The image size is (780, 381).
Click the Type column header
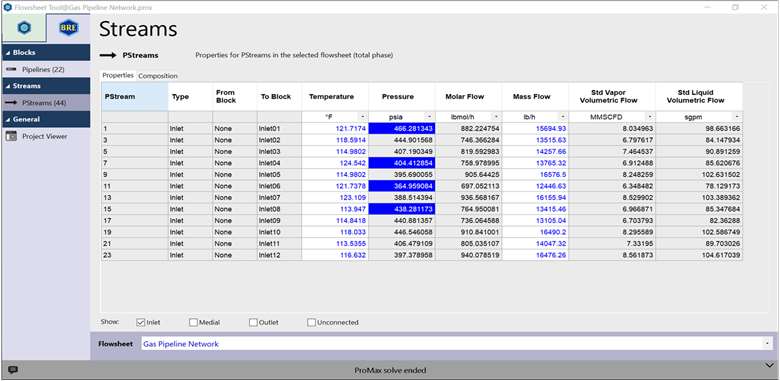pyautogui.click(x=191, y=96)
